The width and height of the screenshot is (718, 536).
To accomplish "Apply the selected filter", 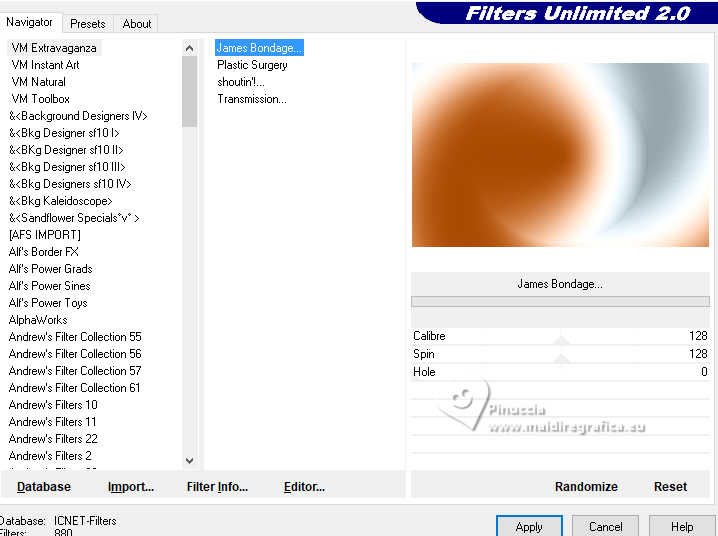I will tap(529, 526).
